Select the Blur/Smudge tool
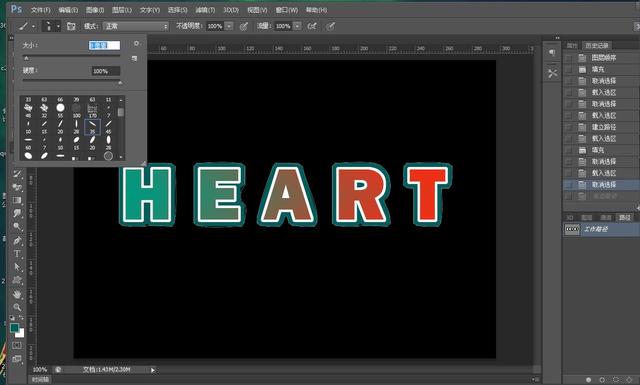Image resolution: width=640 pixels, height=385 pixels. pyautogui.click(x=17, y=214)
